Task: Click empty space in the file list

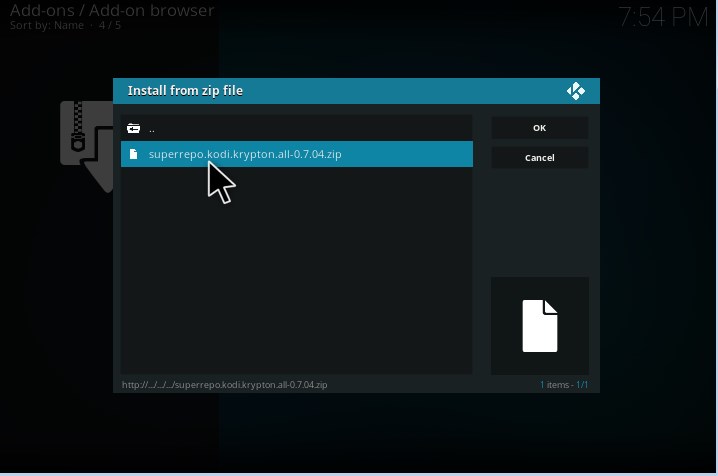Action: point(296,270)
